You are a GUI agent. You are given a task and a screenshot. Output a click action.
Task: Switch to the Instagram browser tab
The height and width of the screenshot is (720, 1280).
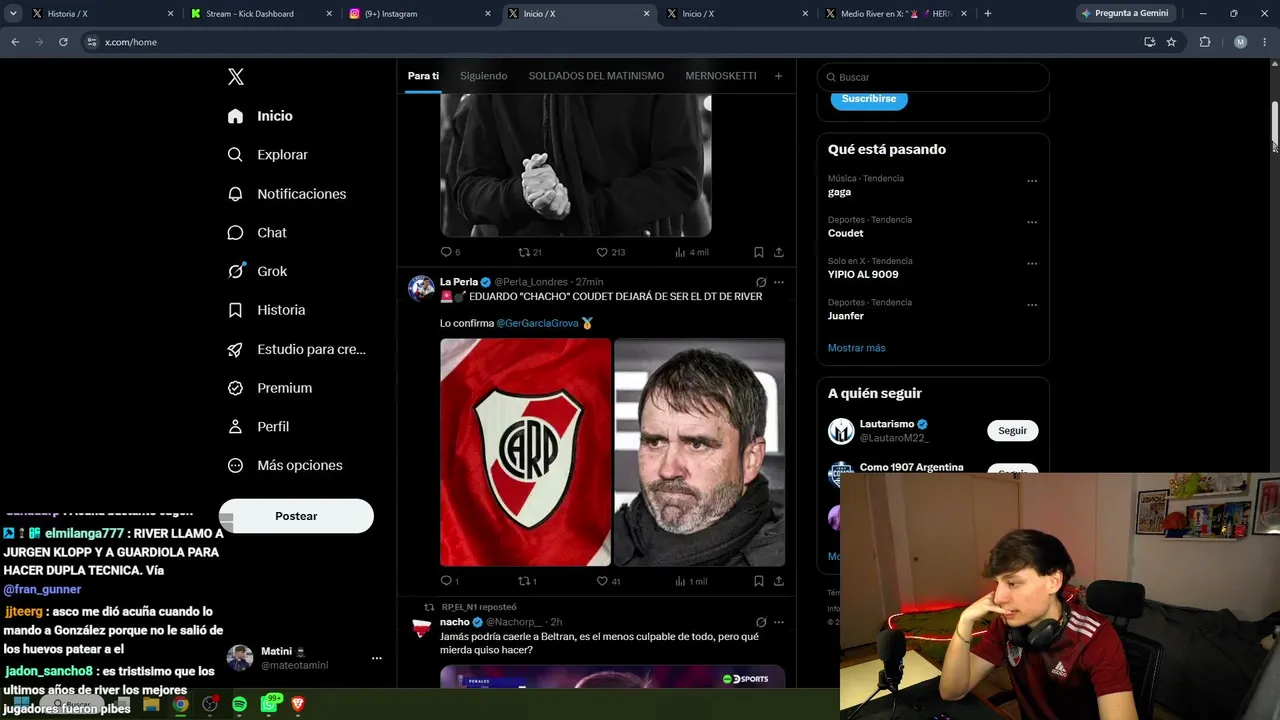(420, 14)
